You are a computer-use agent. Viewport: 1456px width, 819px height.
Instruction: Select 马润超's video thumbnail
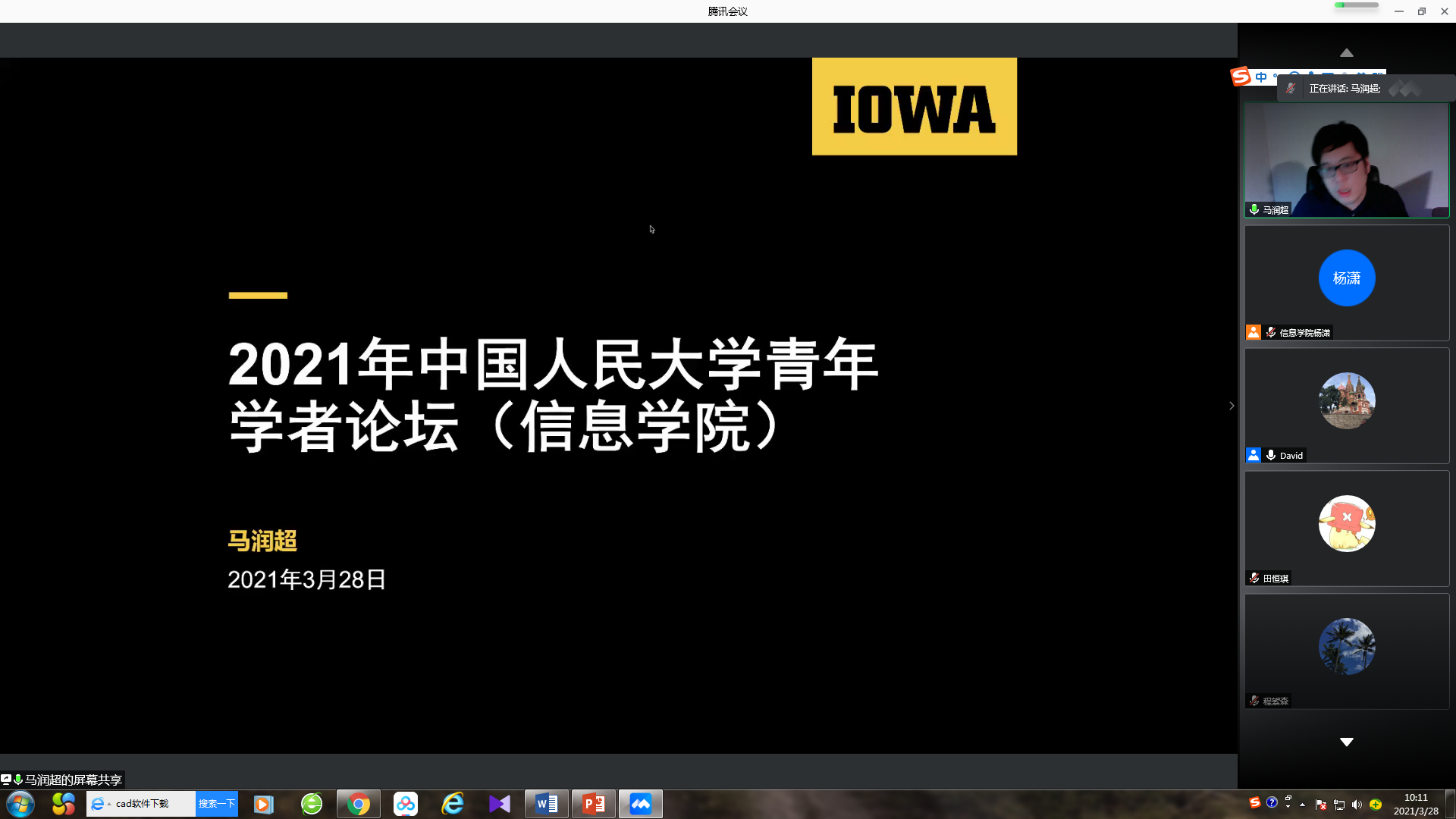pyautogui.click(x=1346, y=160)
